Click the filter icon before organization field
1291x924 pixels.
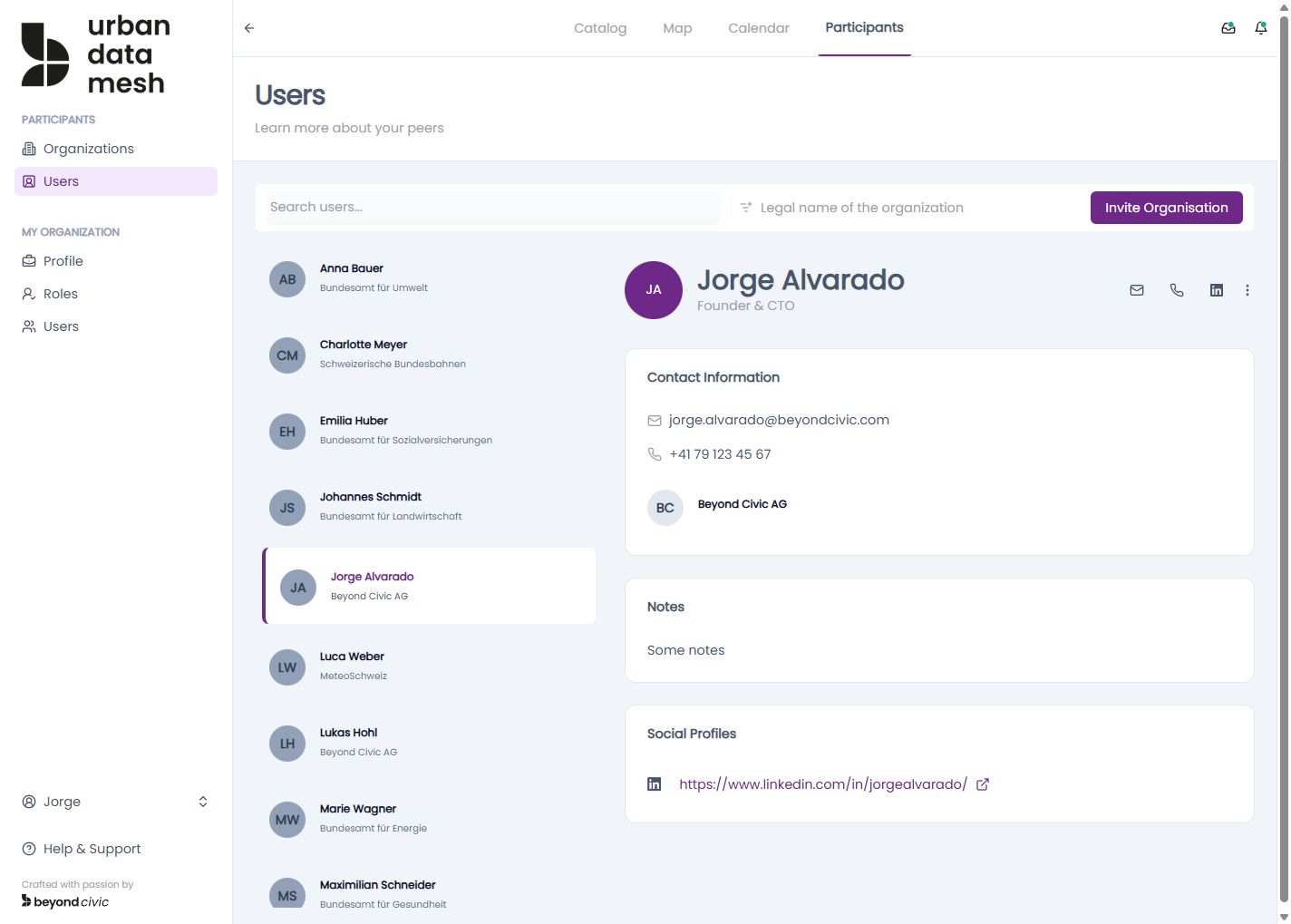coord(746,208)
